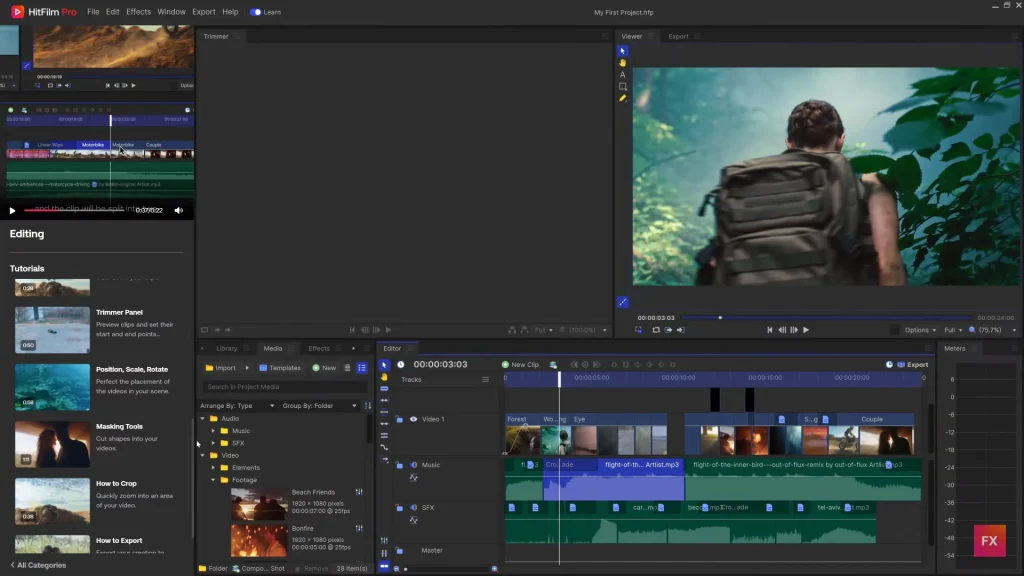Choose the Hand tool in the Editor timeline
Viewport: 1024px width, 576px height.
pos(384,377)
